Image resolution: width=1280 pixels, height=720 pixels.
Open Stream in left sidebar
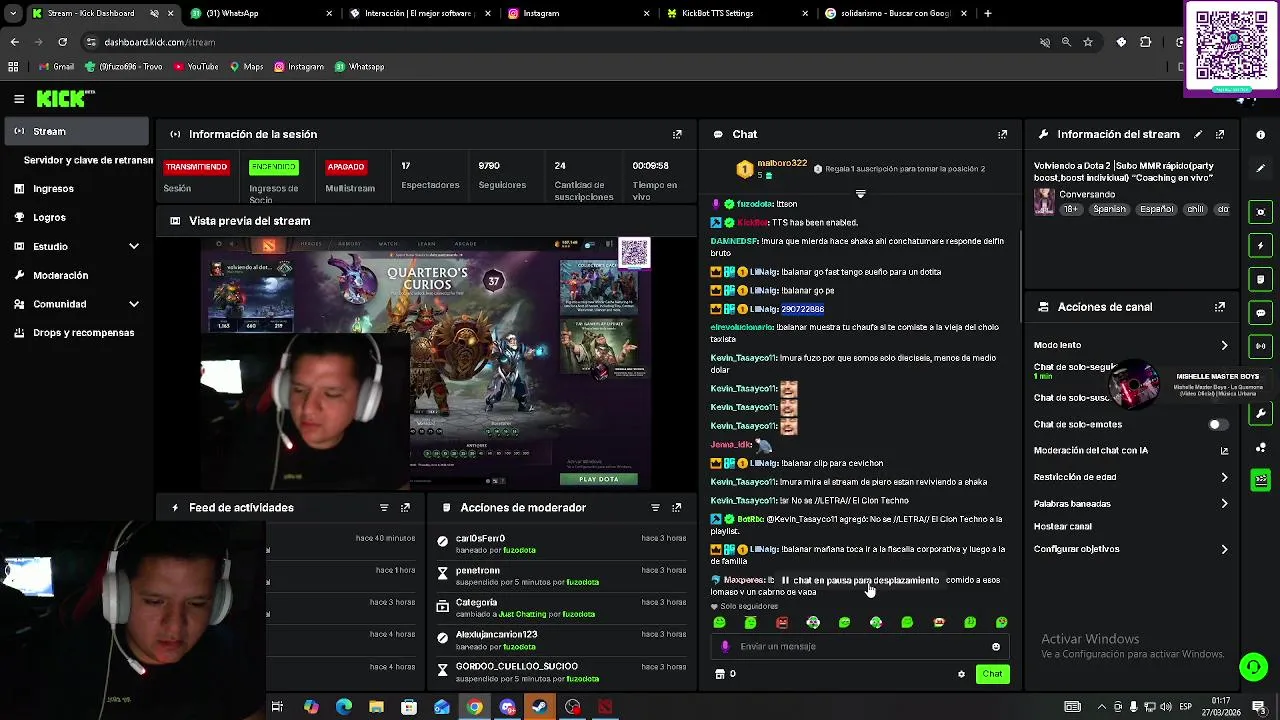point(76,131)
